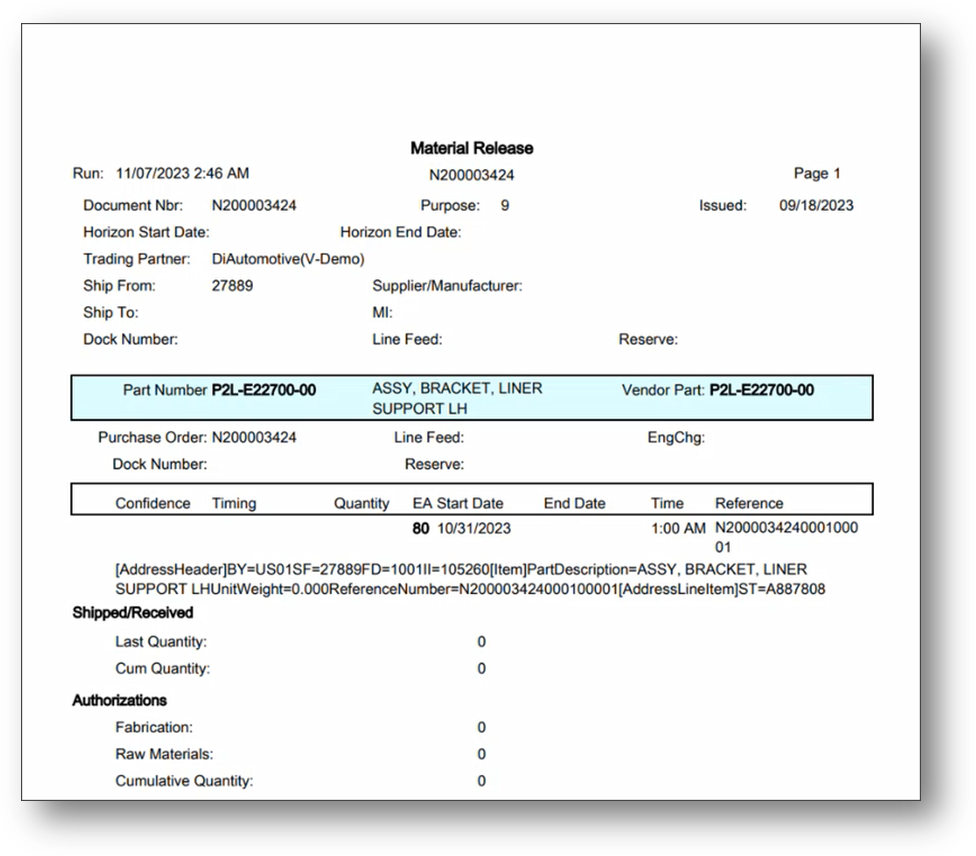Screen dimensions: 976x856
Task: Click the time value 1:00 AM
Action: (678, 529)
